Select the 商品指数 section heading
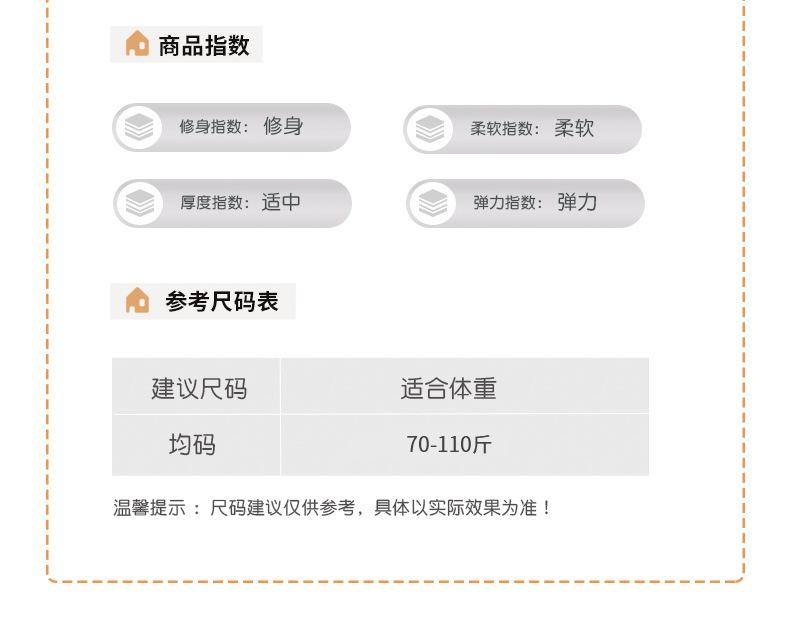Screen dimensions: 790x639 click(x=204, y=45)
